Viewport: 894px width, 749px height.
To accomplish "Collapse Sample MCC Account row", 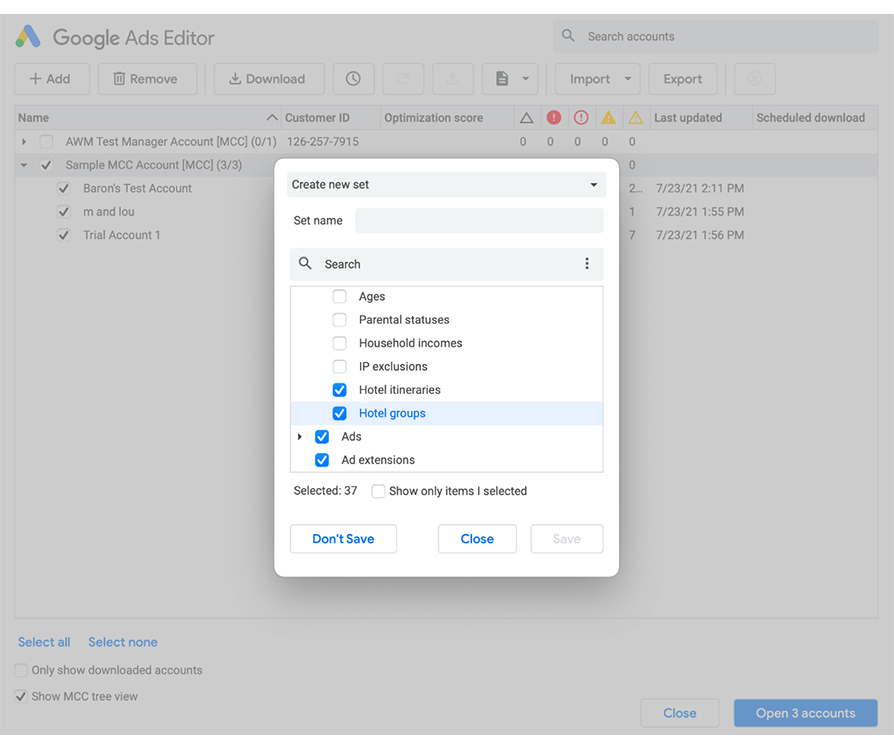I will (x=24, y=165).
